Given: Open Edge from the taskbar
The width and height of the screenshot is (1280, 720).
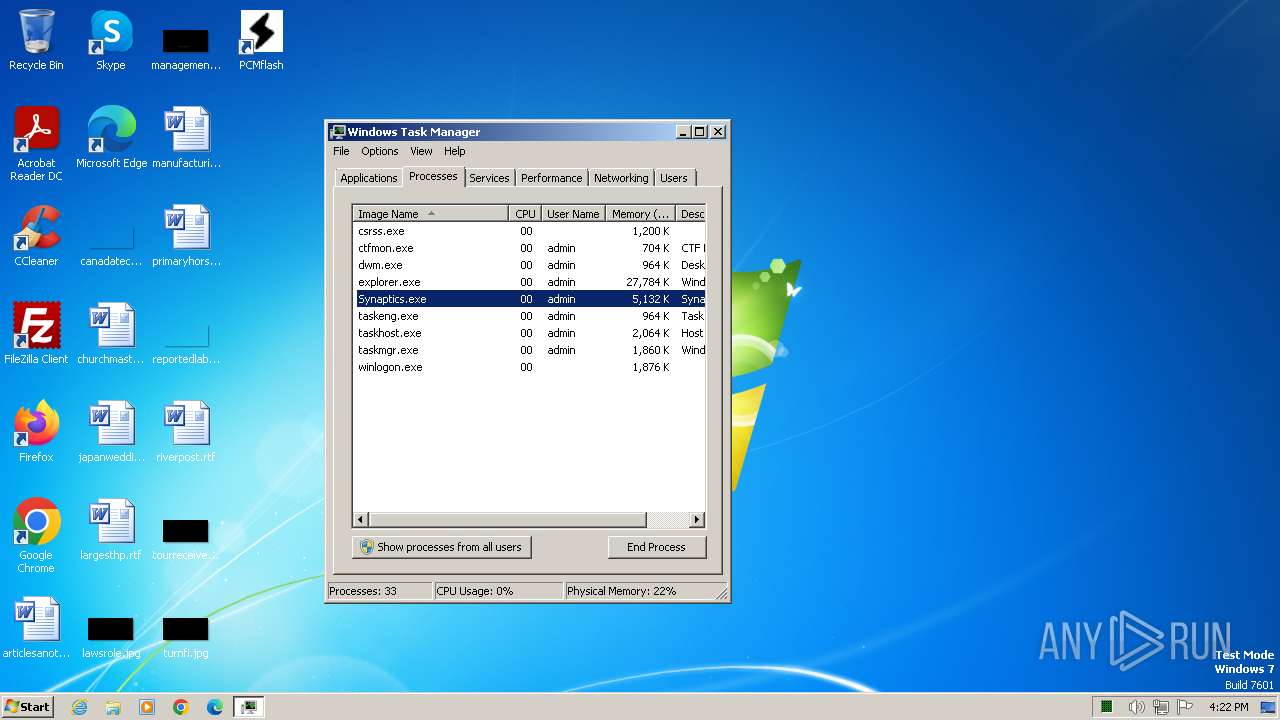Looking at the screenshot, I should (x=215, y=707).
